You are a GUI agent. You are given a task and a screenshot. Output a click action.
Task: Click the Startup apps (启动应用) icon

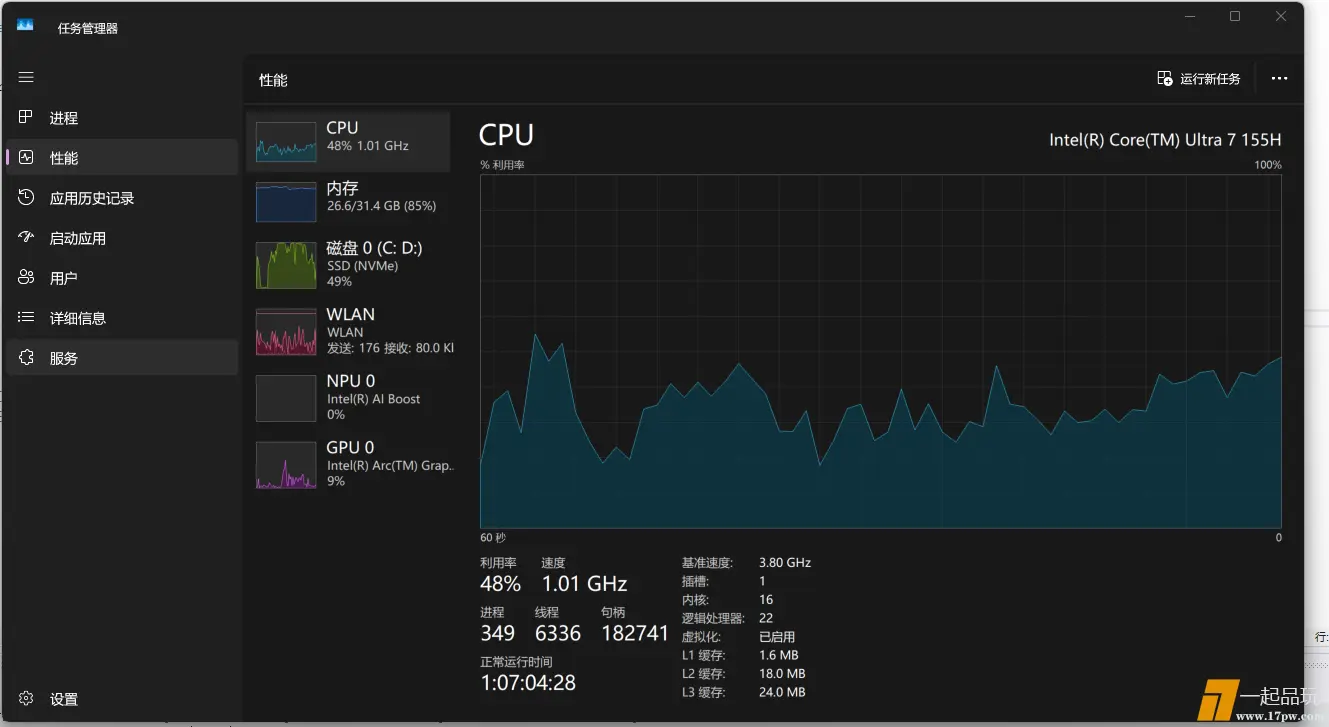(26, 237)
